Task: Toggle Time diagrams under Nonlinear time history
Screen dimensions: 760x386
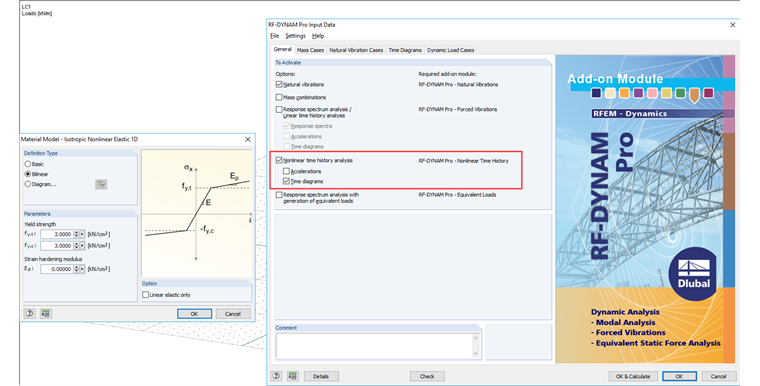Action: click(286, 181)
